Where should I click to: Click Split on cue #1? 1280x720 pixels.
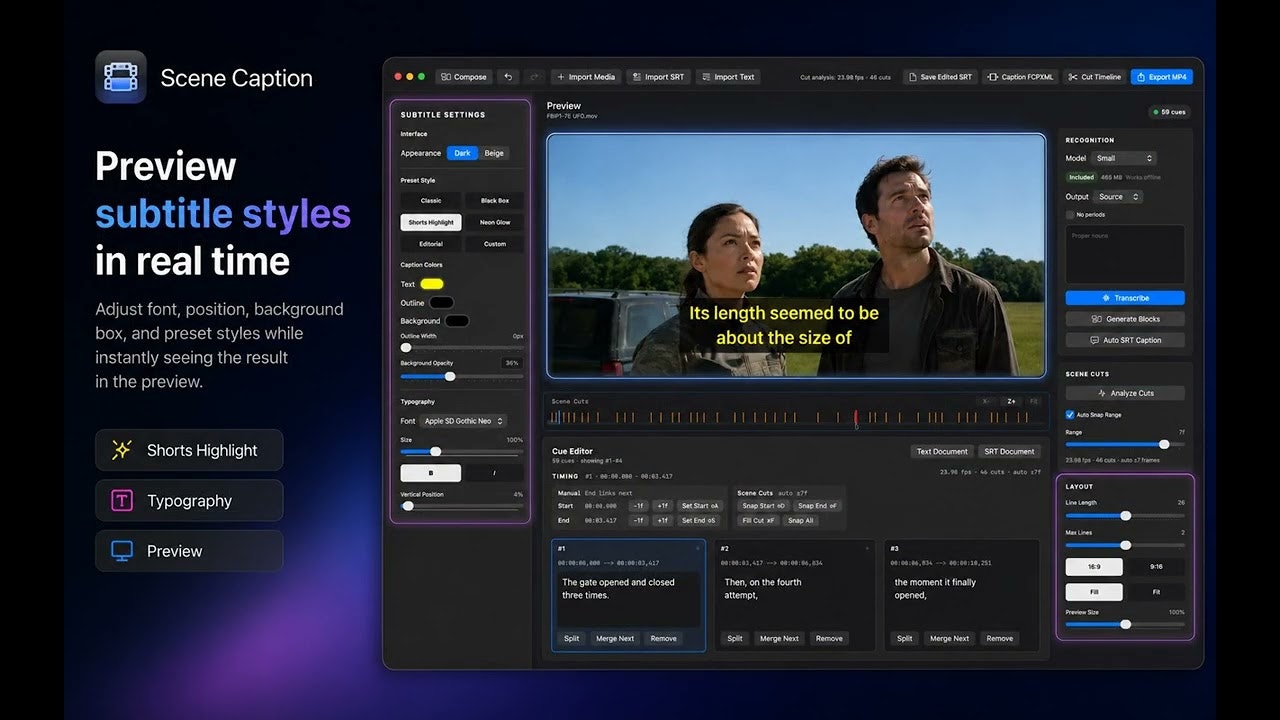[x=571, y=638]
